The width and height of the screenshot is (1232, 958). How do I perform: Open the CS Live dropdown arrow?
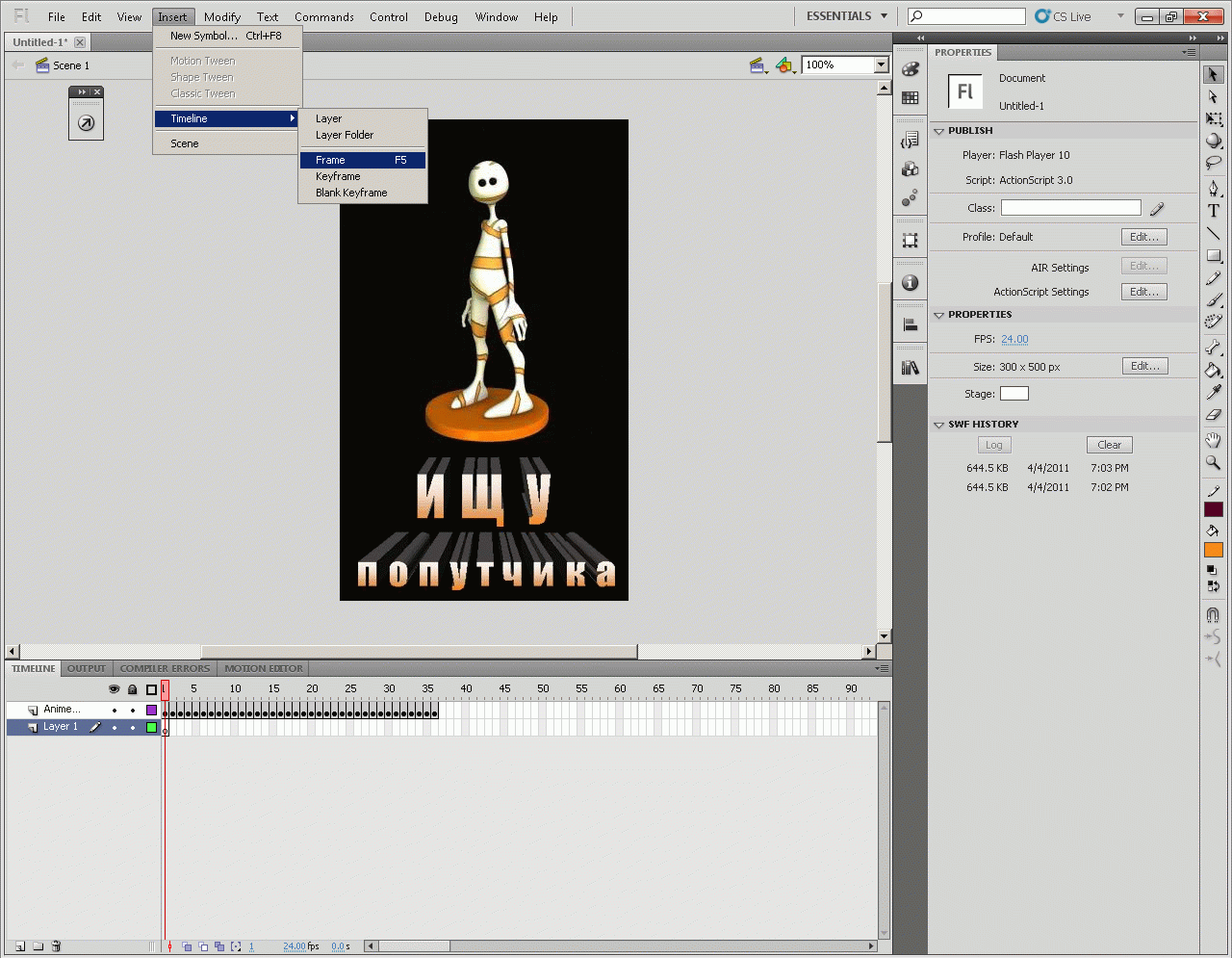(1120, 16)
